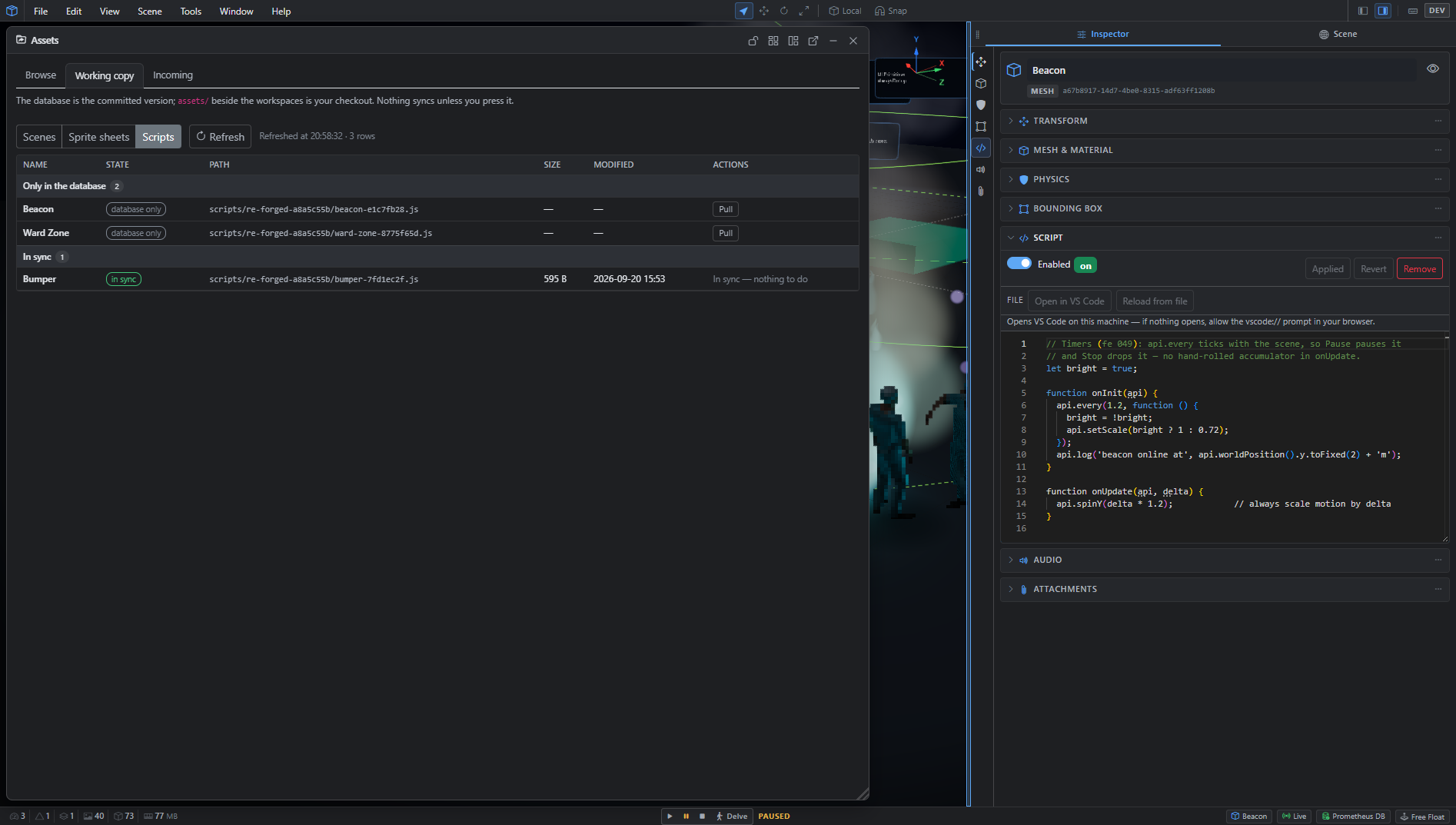Pull the Ward Zone script

click(x=726, y=233)
